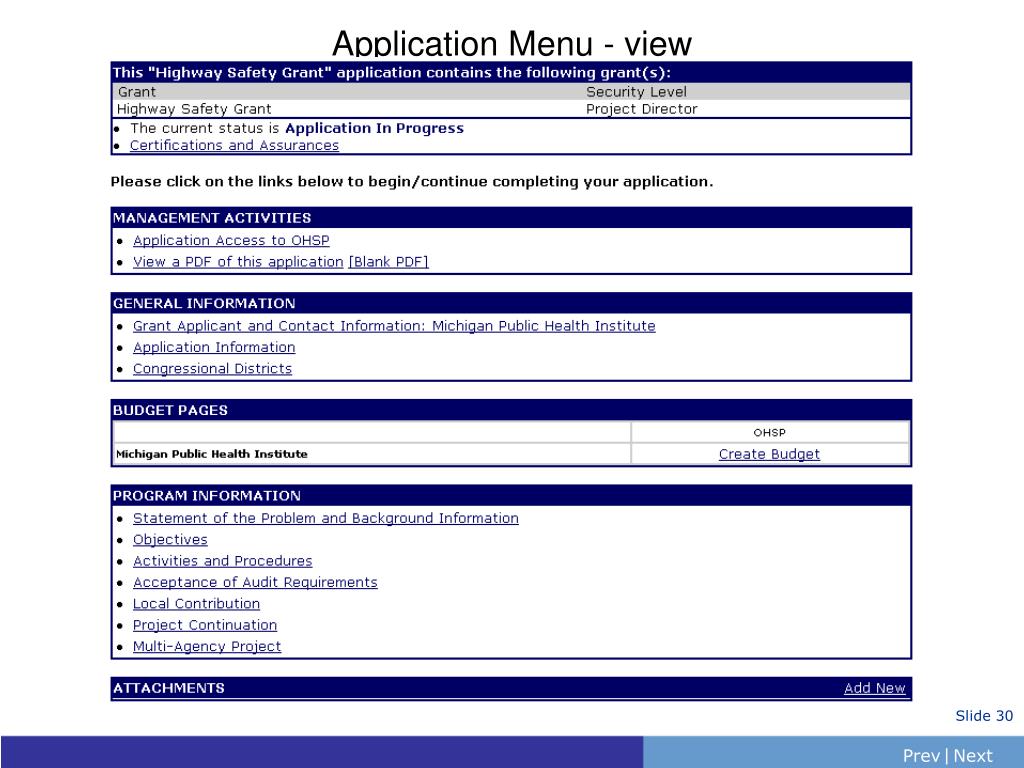This screenshot has height=768, width=1024.
Task: Open the Local Contribution link
Action: click(x=197, y=603)
